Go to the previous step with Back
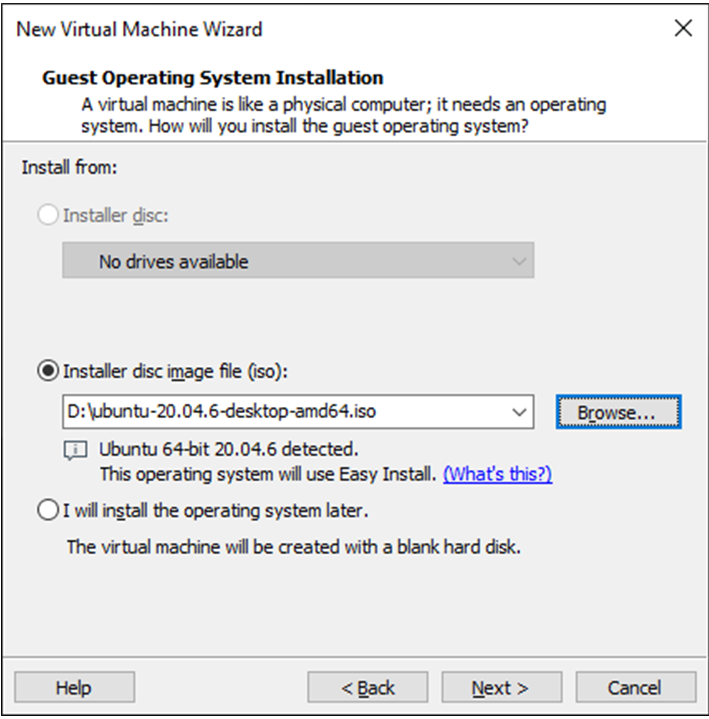 click(368, 688)
